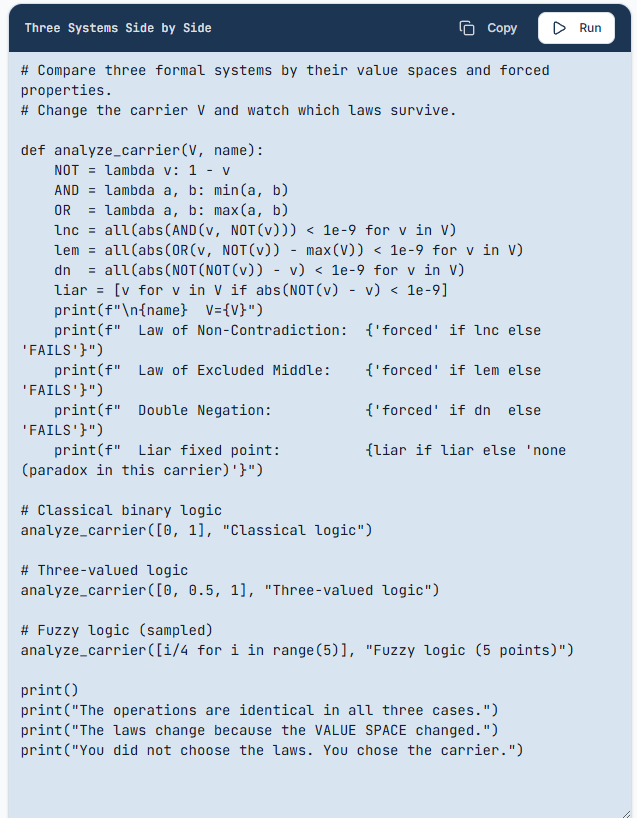Click the Copy text label
The image size is (637, 818).
502,28
